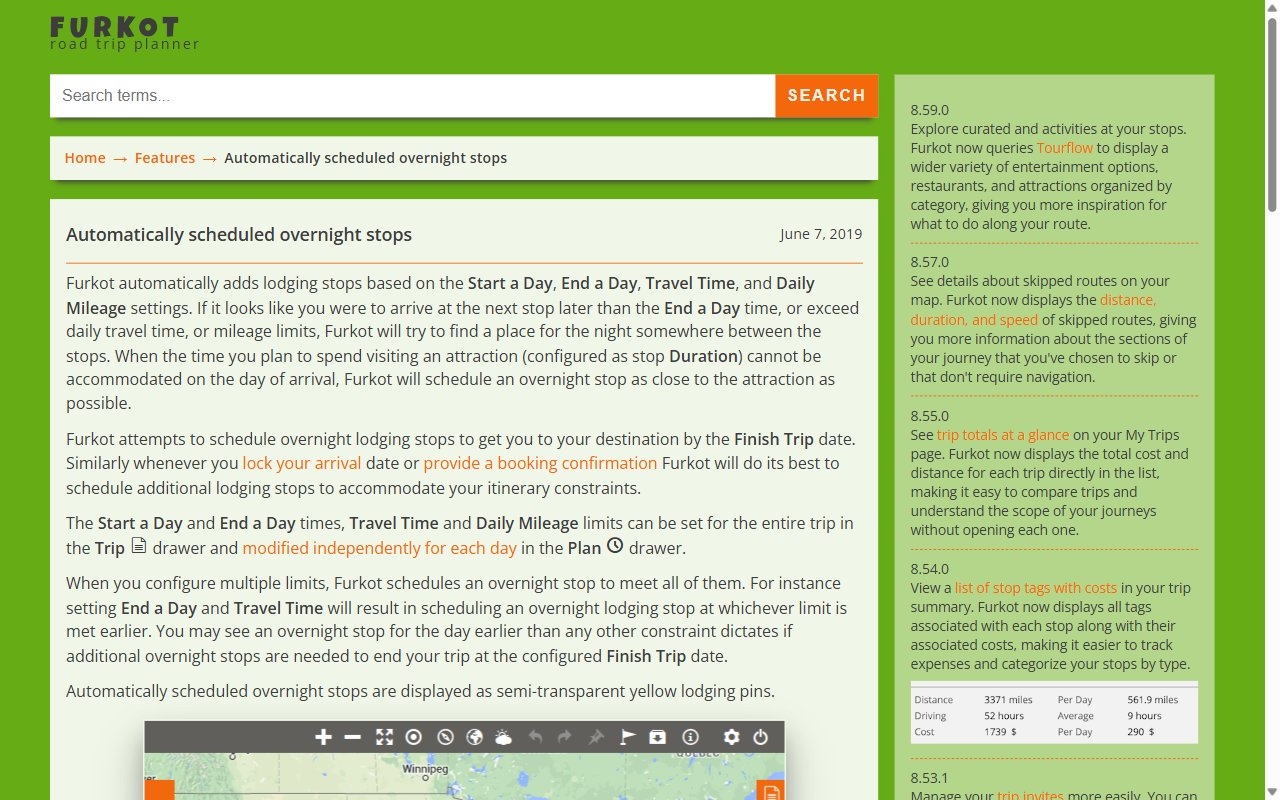Click the flag icon on map toolbar

628,737
